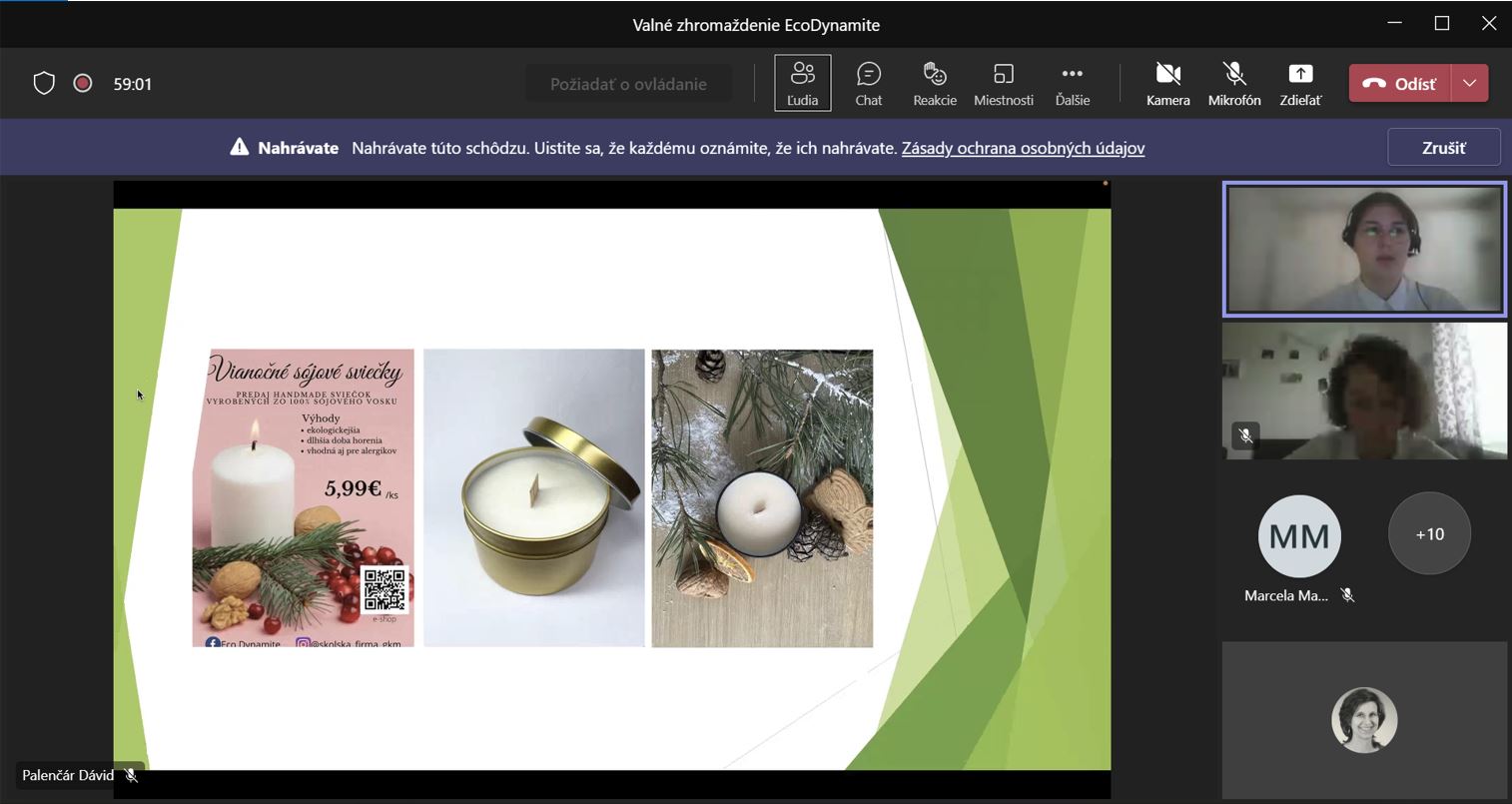1512x804 pixels.
Task: Click the shield security icon
Action: pos(44,84)
